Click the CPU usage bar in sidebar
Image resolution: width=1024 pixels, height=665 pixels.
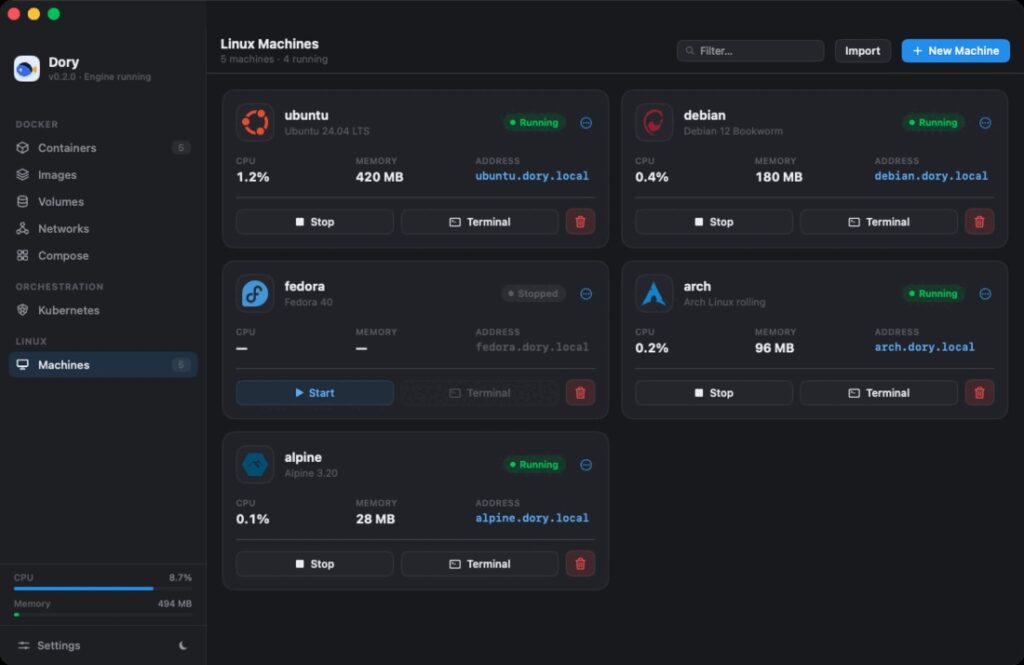coord(103,589)
